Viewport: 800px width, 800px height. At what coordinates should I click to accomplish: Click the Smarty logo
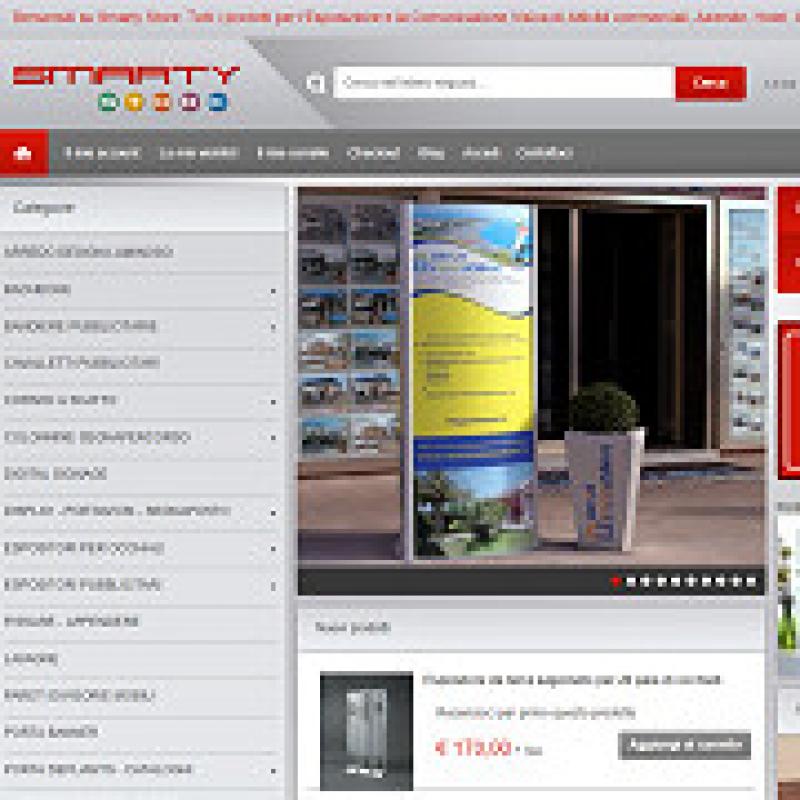point(126,76)
